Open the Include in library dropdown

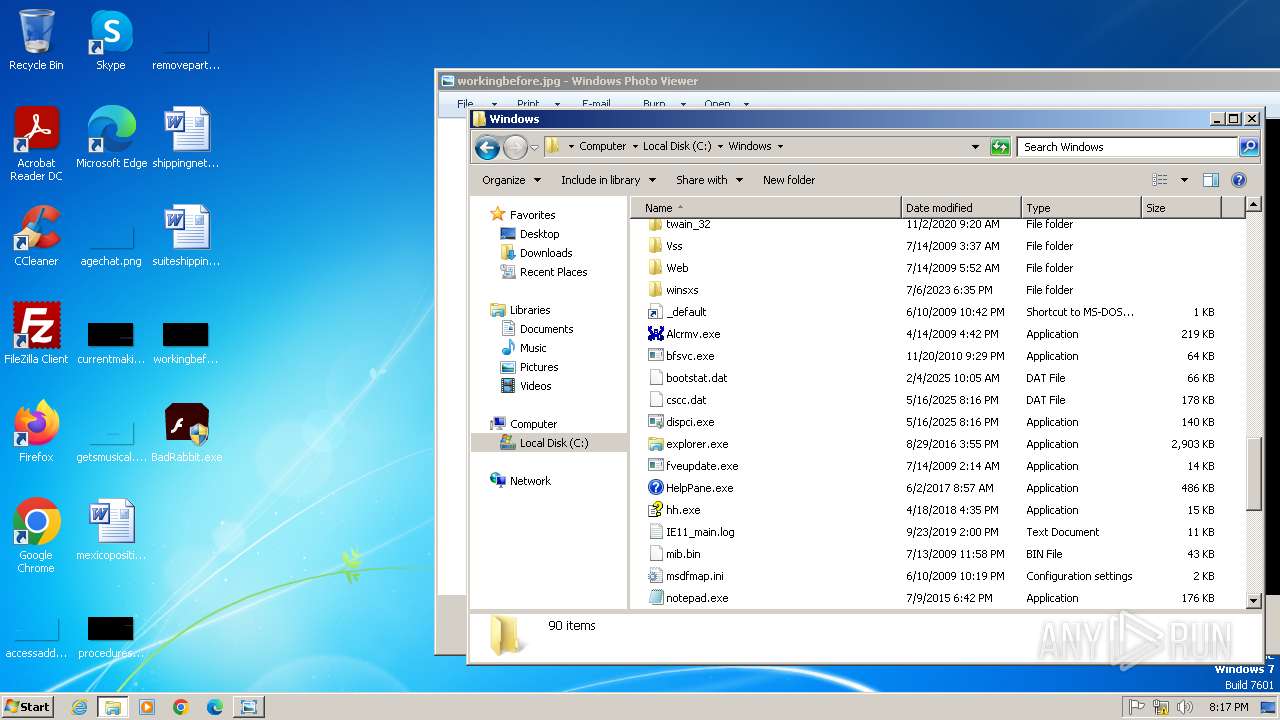tap(608, 180)
